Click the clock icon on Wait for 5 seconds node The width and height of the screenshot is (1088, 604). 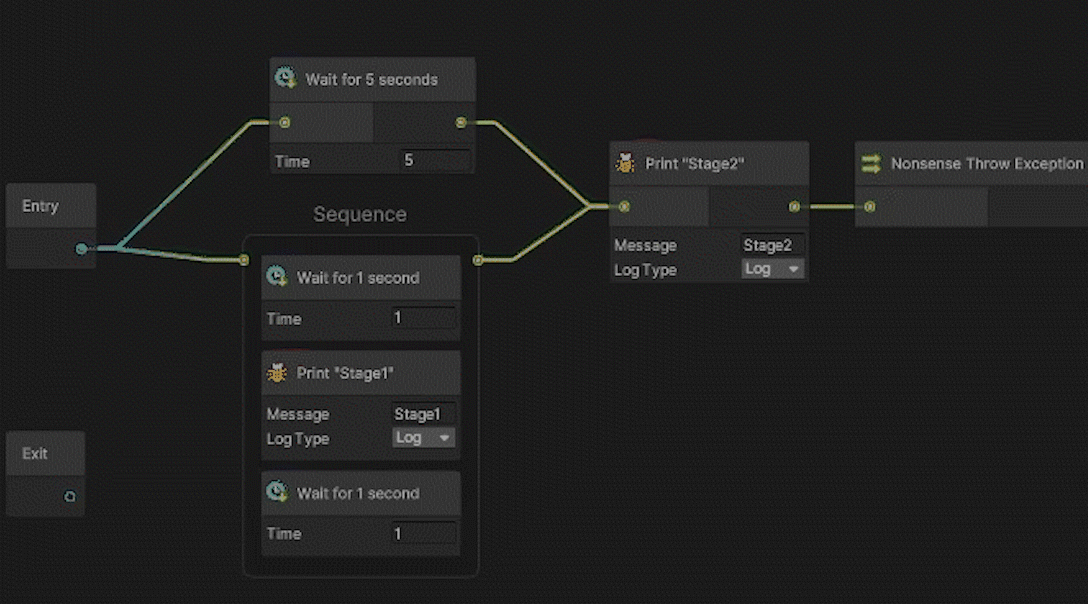[286, 79]
